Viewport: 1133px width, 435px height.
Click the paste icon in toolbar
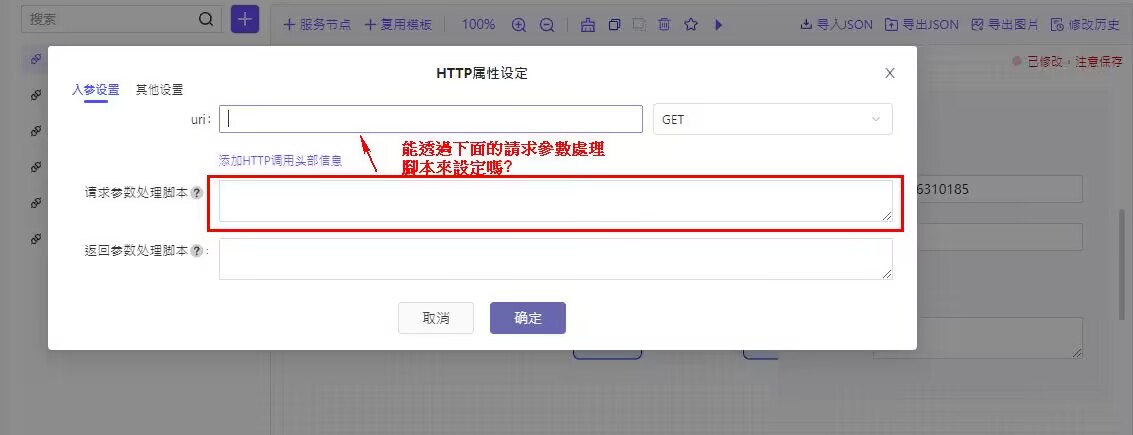point(639,25)
